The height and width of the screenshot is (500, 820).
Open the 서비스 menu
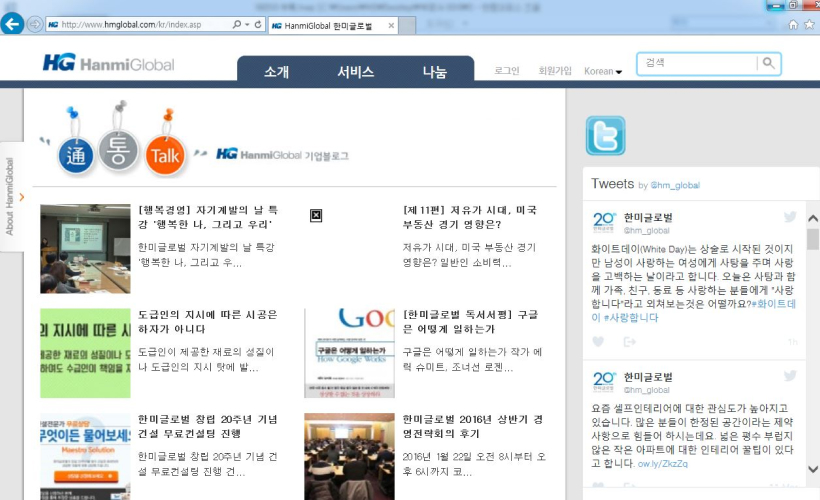click(x=356, y=72)
